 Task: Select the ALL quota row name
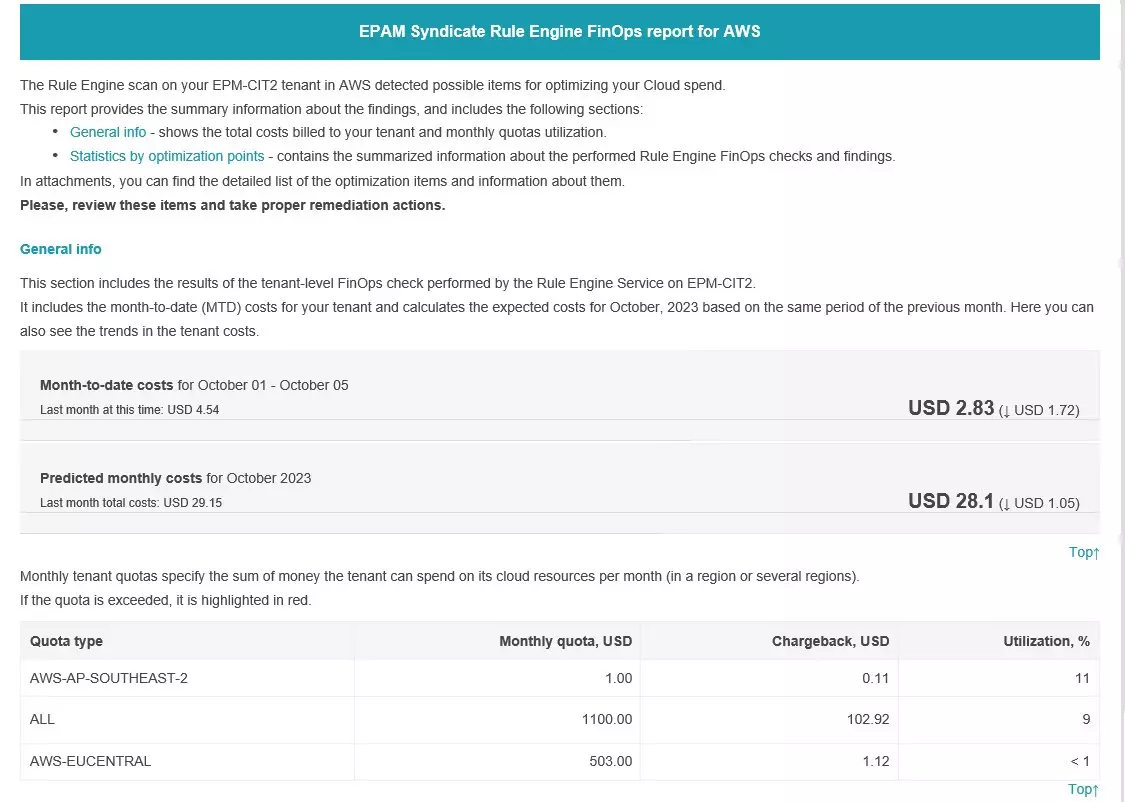42,720
